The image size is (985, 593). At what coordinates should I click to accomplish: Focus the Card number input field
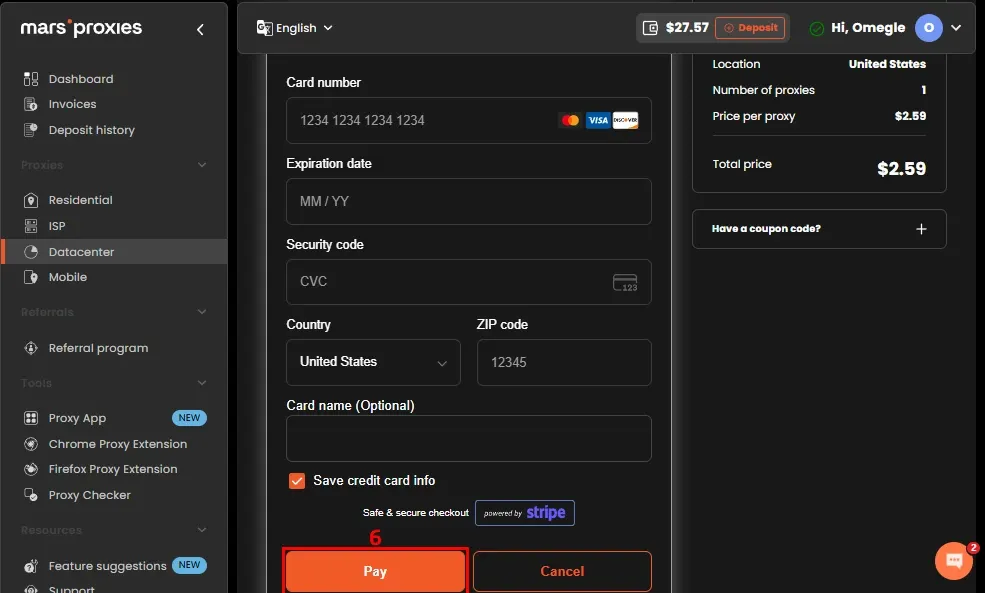click(x=469, y=120)
